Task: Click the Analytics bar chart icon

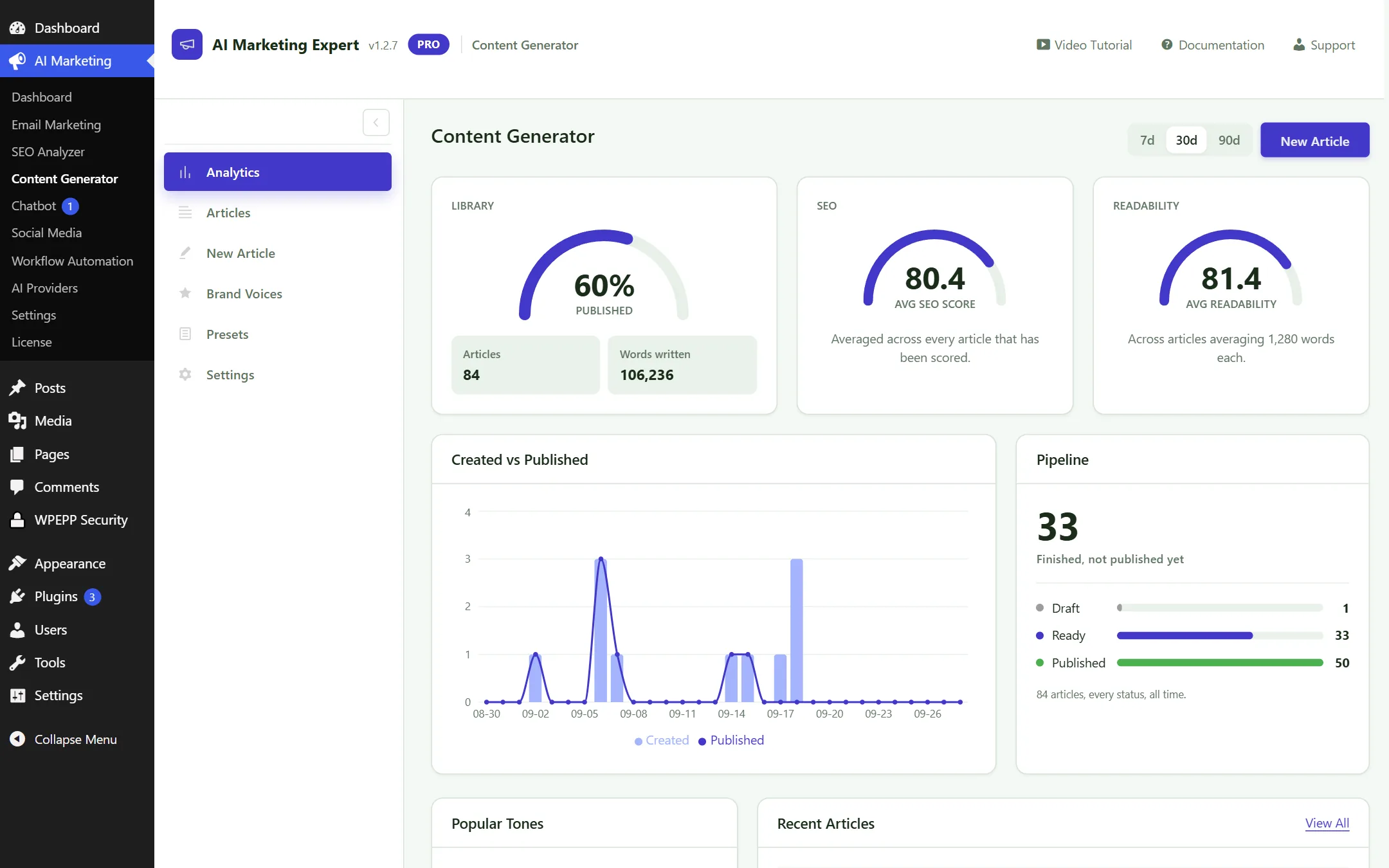Action: 185,172
